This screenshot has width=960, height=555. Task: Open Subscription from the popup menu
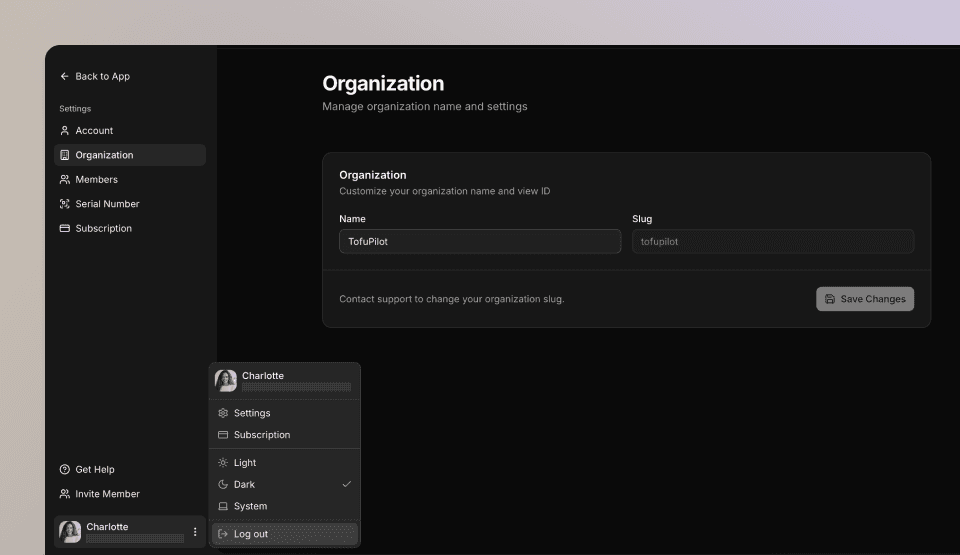[262, 435]
